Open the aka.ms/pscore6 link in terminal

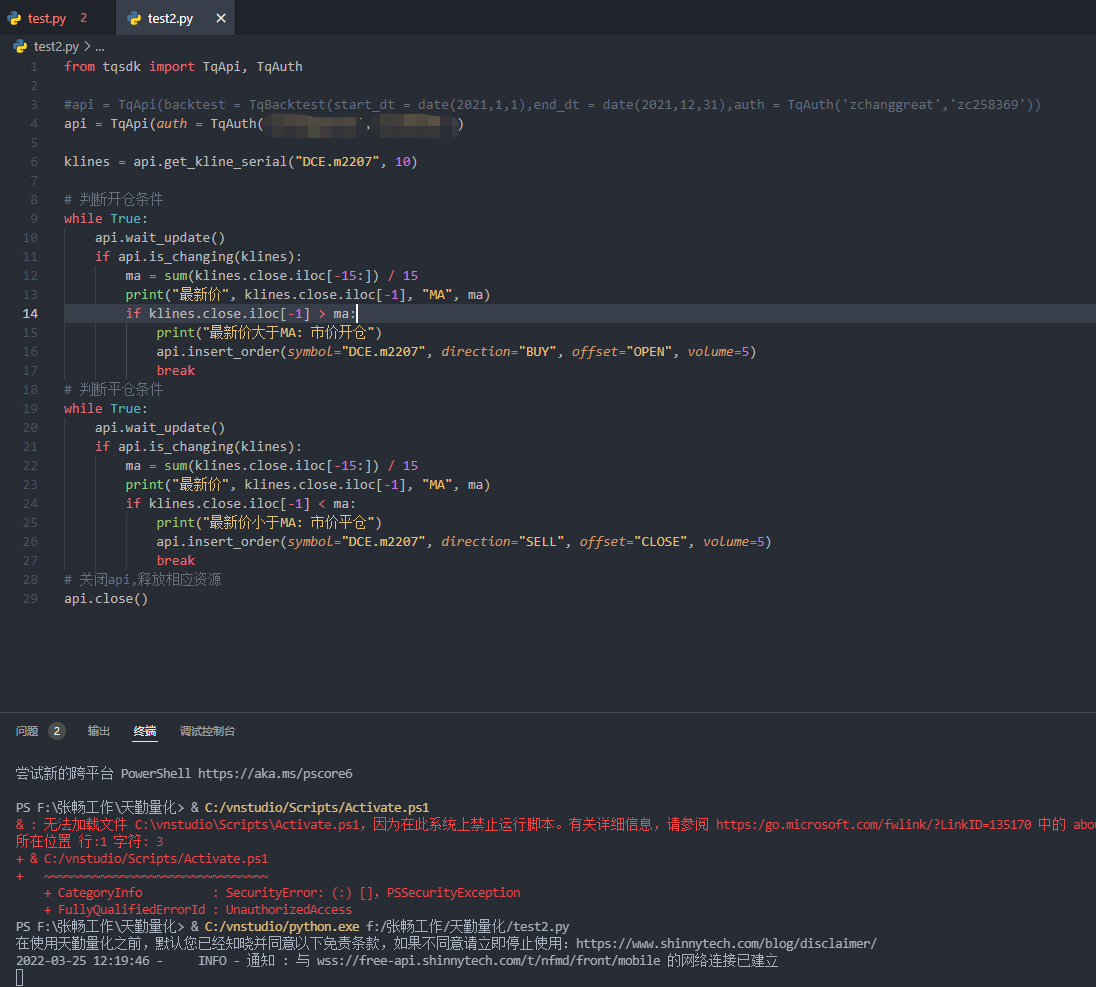[x=275, y=774]
